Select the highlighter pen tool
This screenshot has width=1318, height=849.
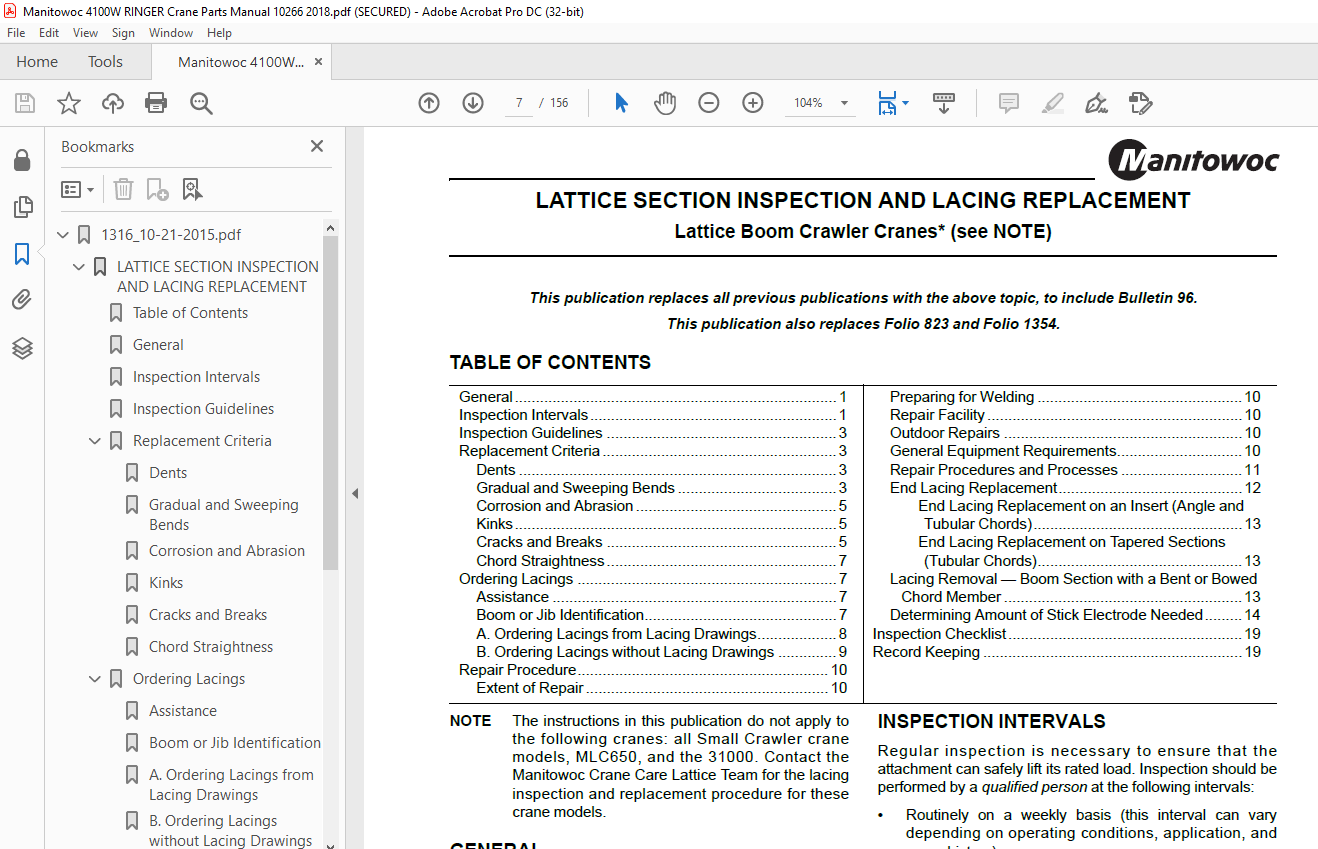(x=1052, y=103)
